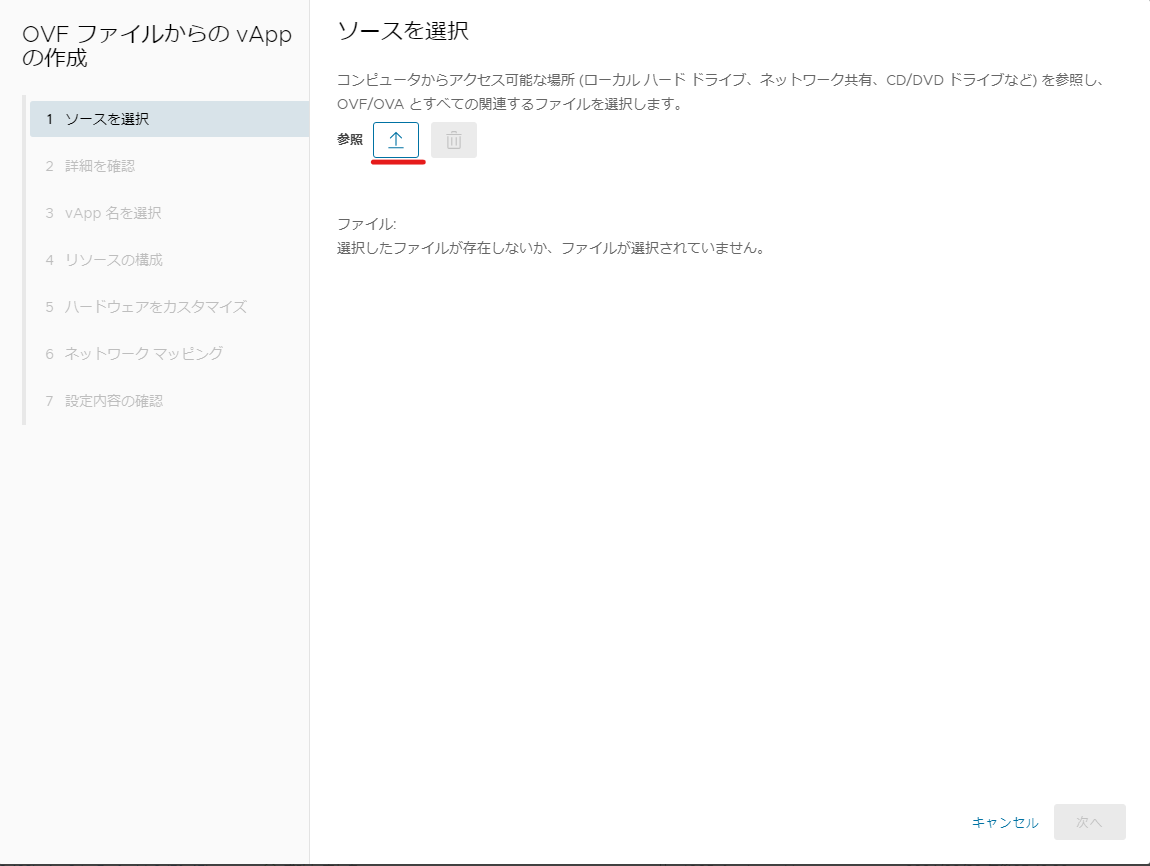
Task: Click the ファイル: label
Action: point(366,224)
